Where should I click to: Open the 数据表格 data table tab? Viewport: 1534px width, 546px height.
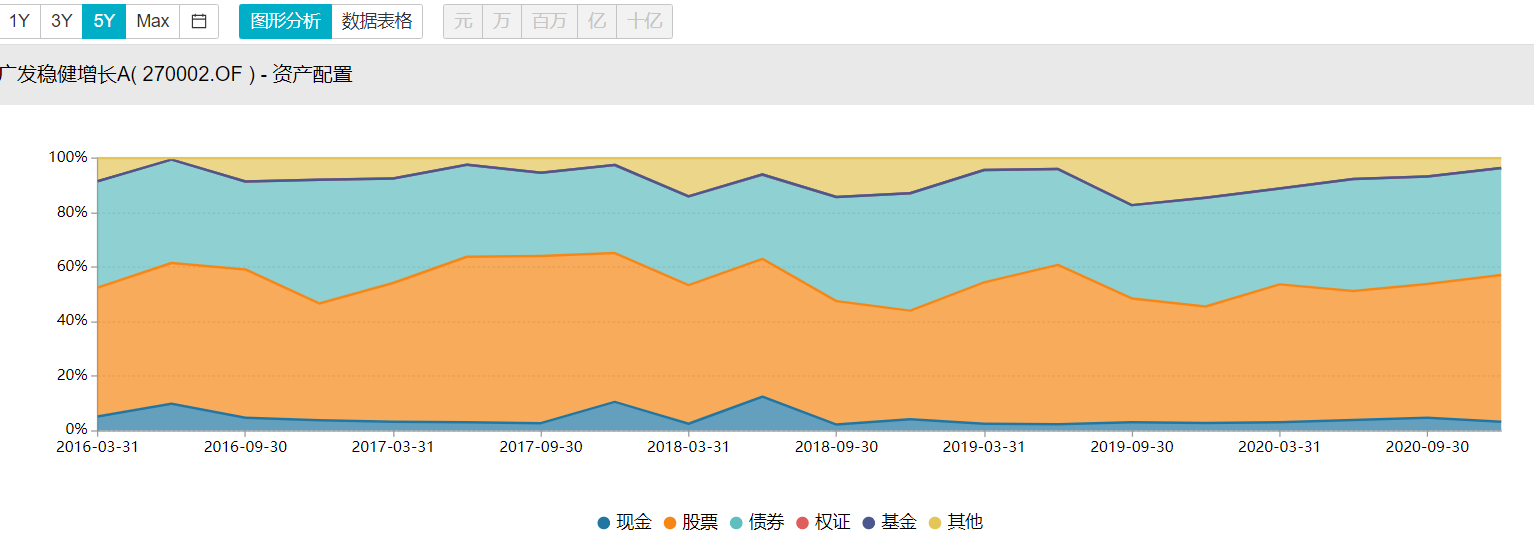pos(377,21)
